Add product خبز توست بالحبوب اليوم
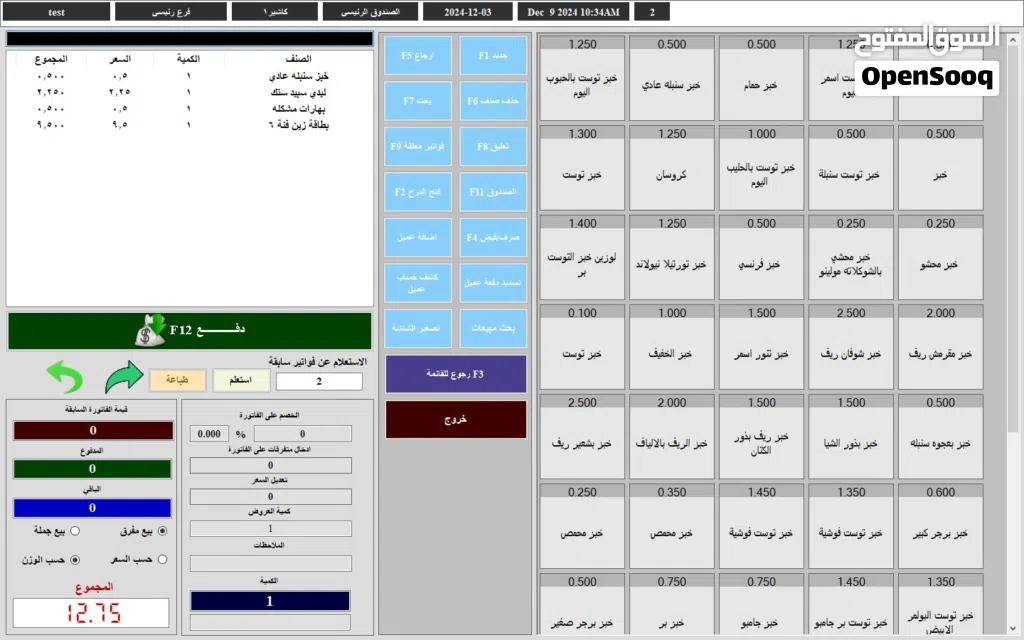This screenshot has height=640, width=1024. click(582, 78)
